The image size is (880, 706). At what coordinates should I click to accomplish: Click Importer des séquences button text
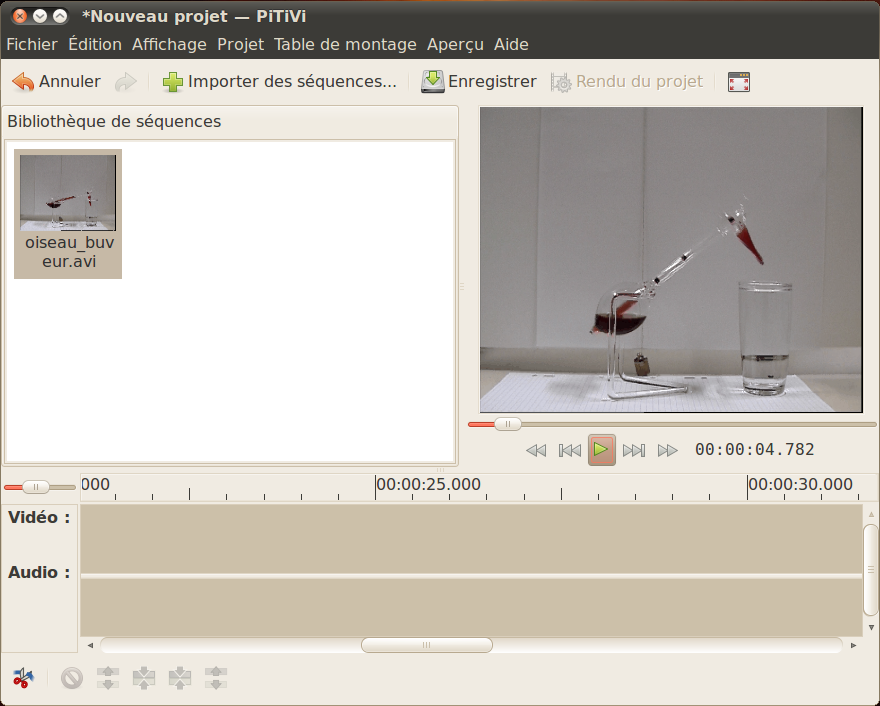click(292, 82)
